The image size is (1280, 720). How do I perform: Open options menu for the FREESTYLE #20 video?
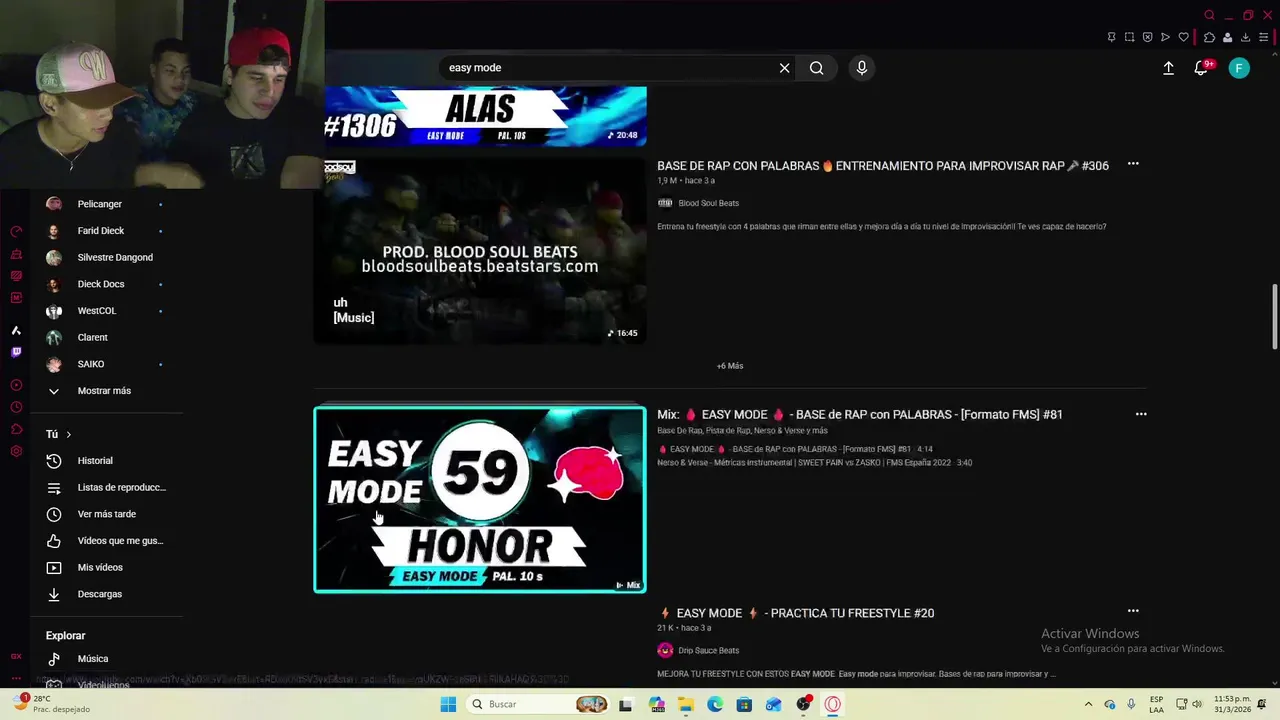[x=1133, y=611]
